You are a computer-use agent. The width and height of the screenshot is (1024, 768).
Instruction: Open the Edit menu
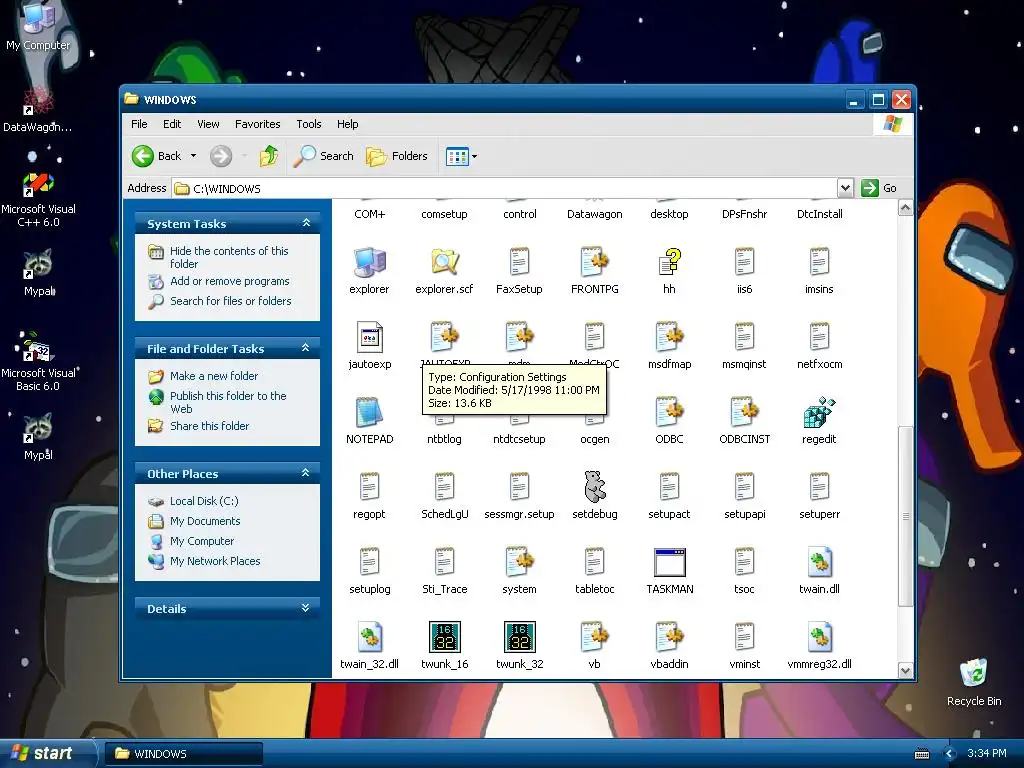(172, 124)
